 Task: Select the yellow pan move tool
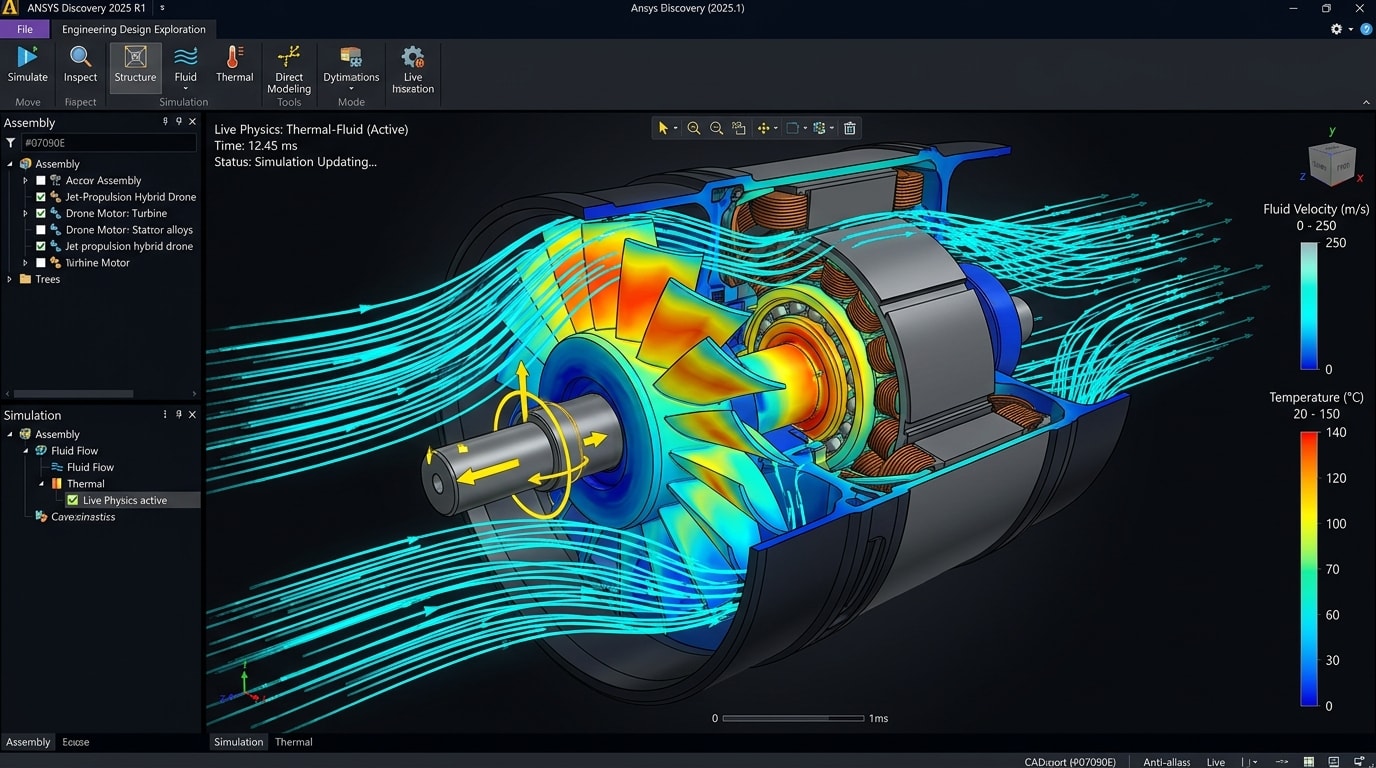tap(764, 128)
